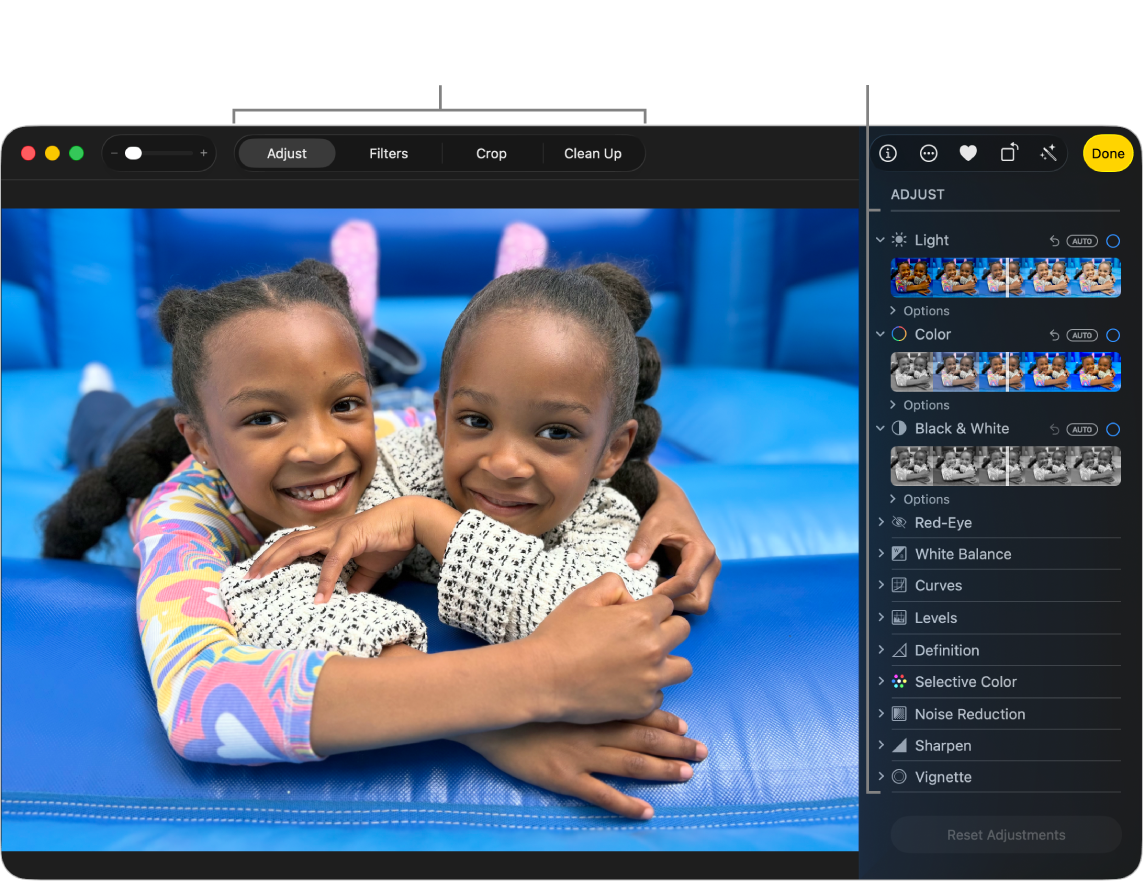Click the yellow minimize window button
This screenshot has width=1144, height=884.
coord(53,153)
